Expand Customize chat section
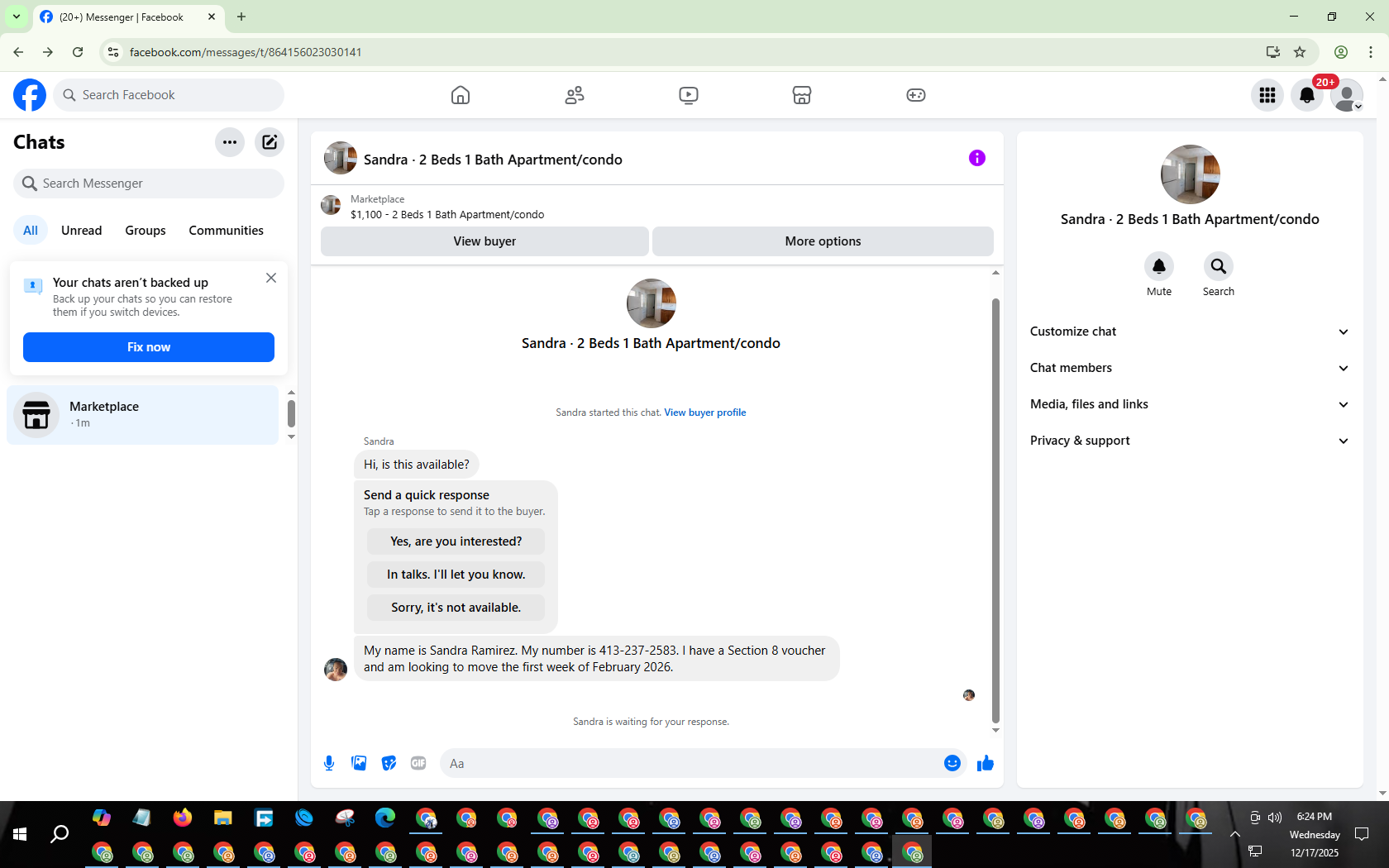Viewport: 1389px width, 868px height. pos(1190,331)
